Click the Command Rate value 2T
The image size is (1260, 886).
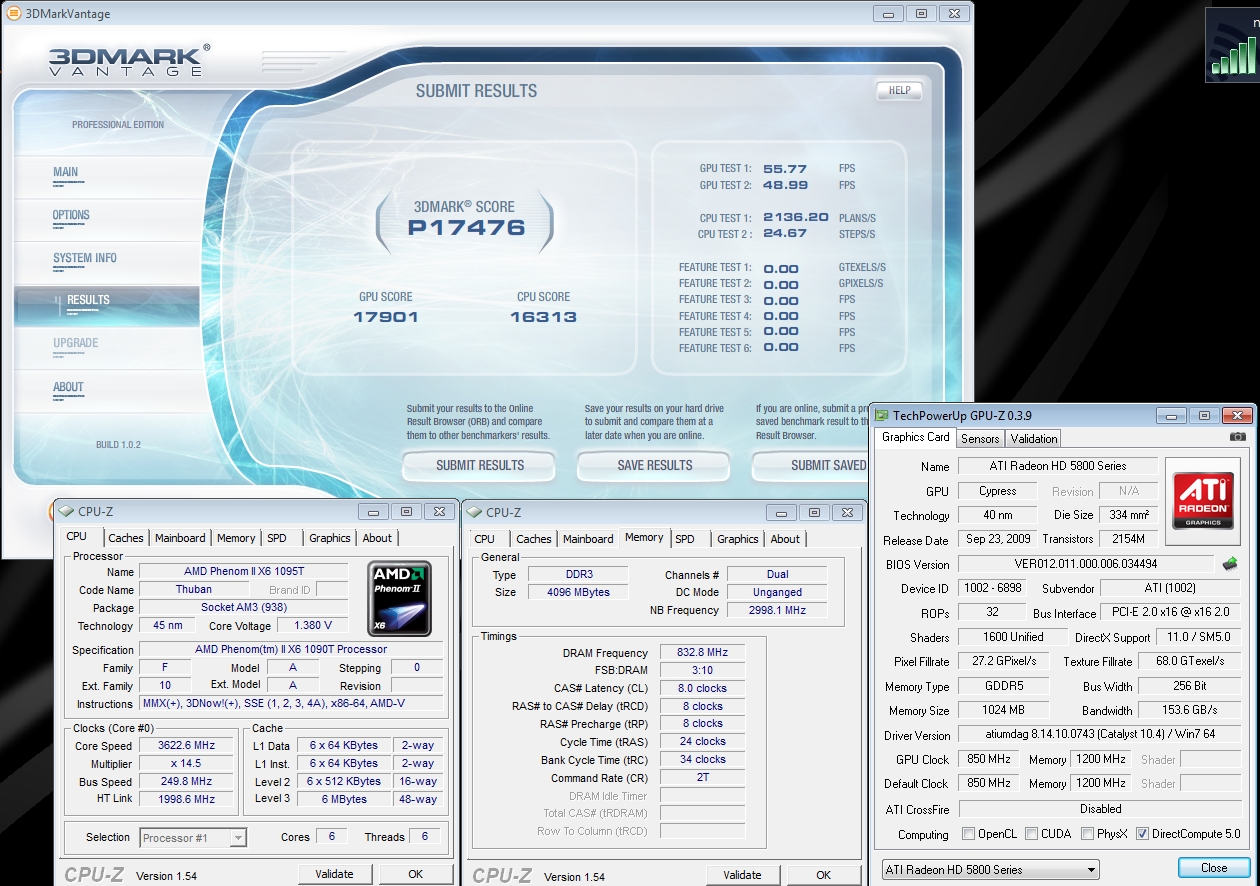tap(702, 777)
